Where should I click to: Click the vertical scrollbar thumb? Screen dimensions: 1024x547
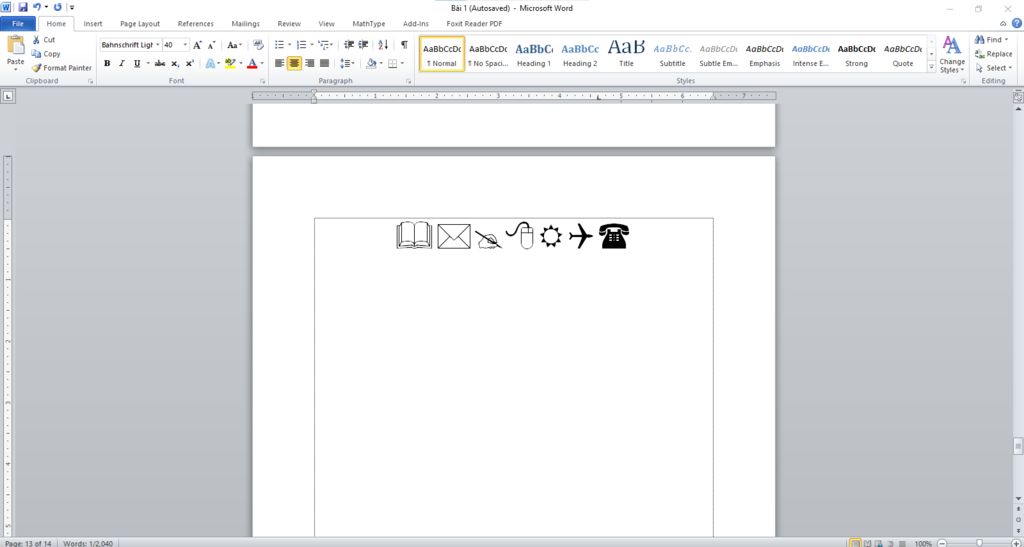tap(1017, 446)
